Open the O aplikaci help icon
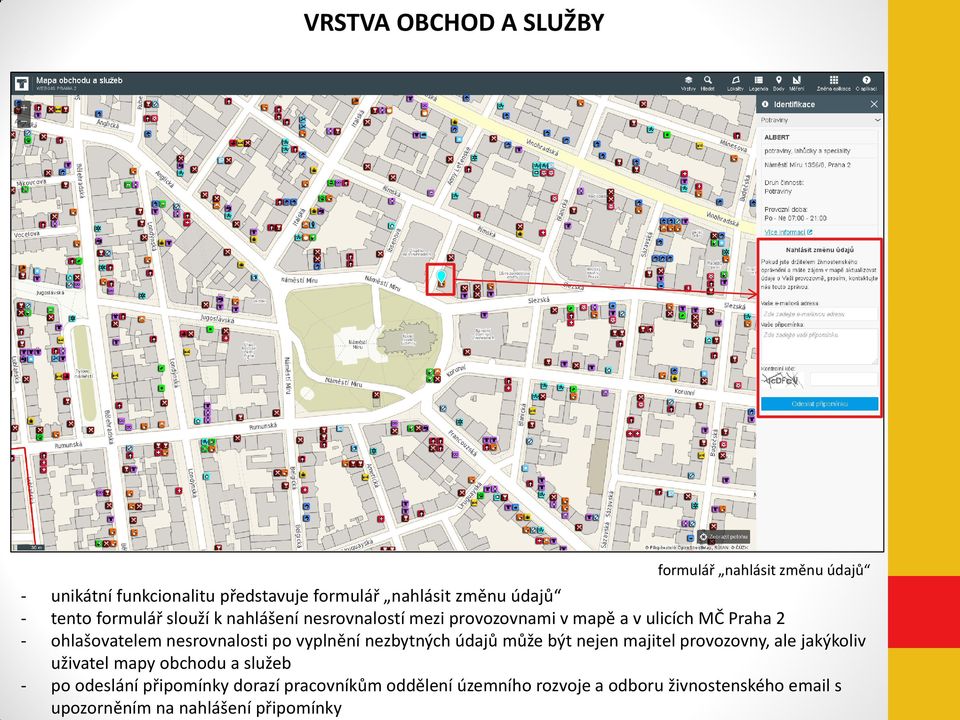This screenshot has width=960, height=720. [x=866, y=83]
